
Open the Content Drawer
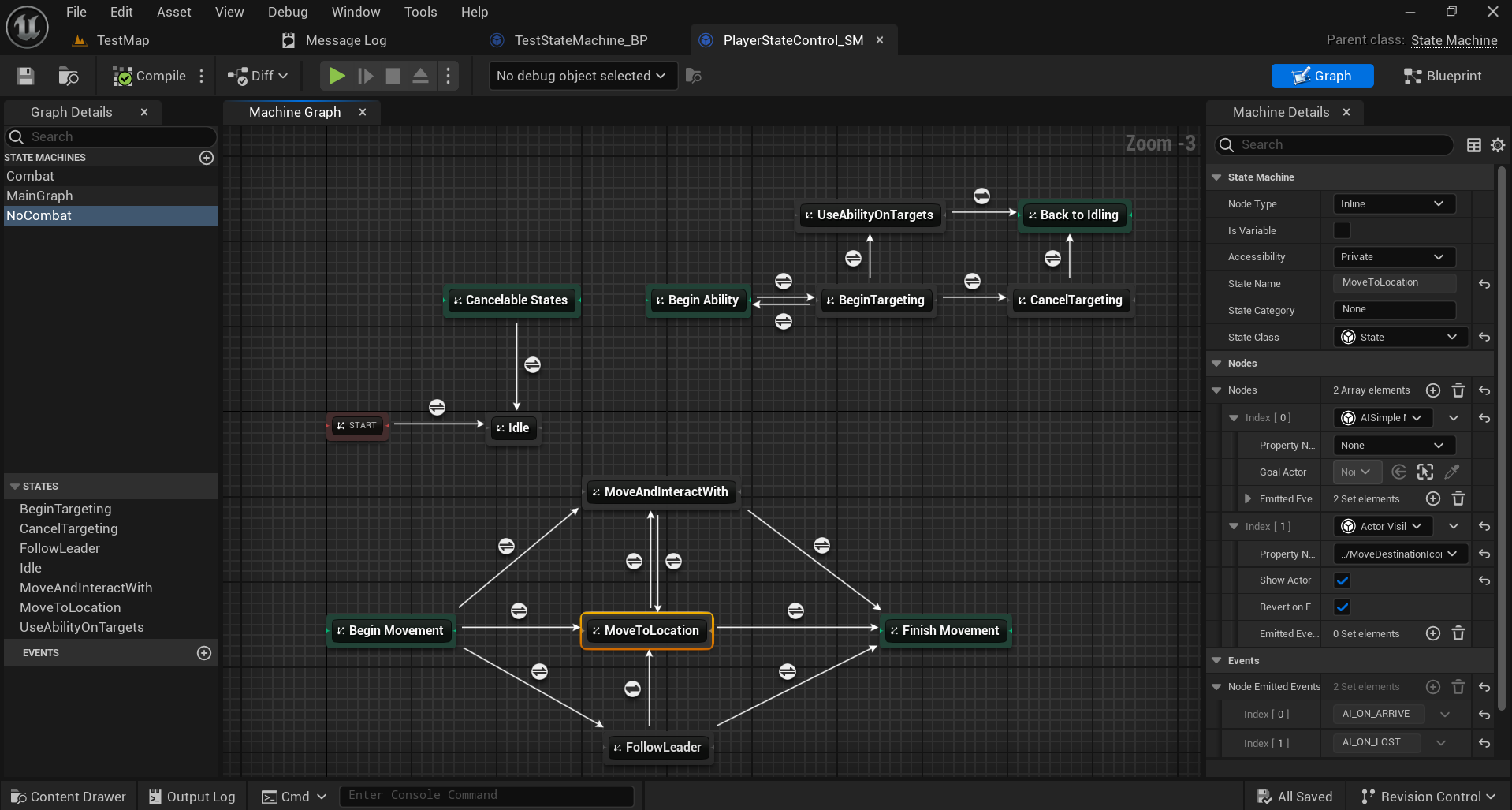click(x=69, y=797)
